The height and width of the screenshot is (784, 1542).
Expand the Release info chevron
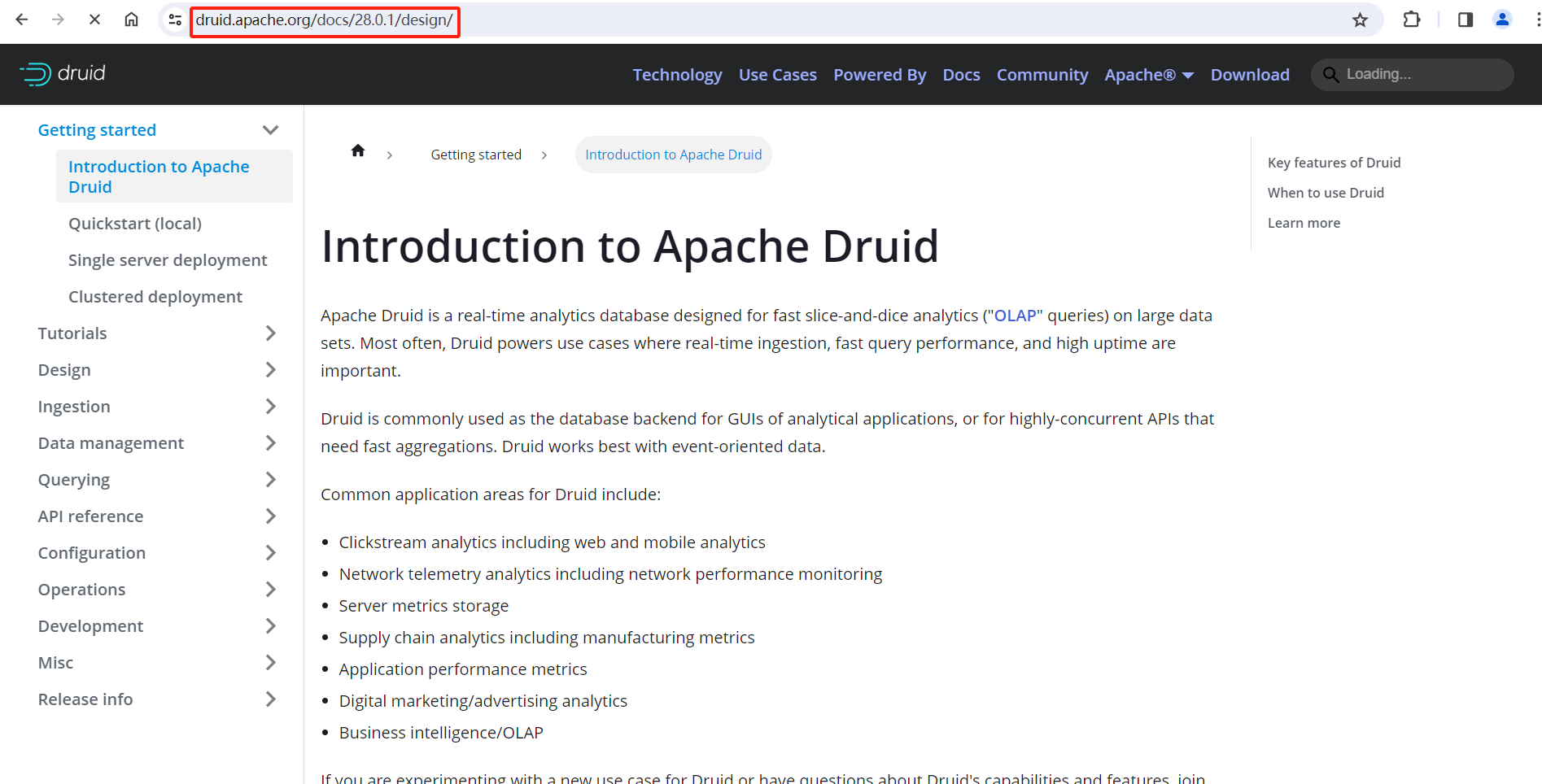[271, 699]
